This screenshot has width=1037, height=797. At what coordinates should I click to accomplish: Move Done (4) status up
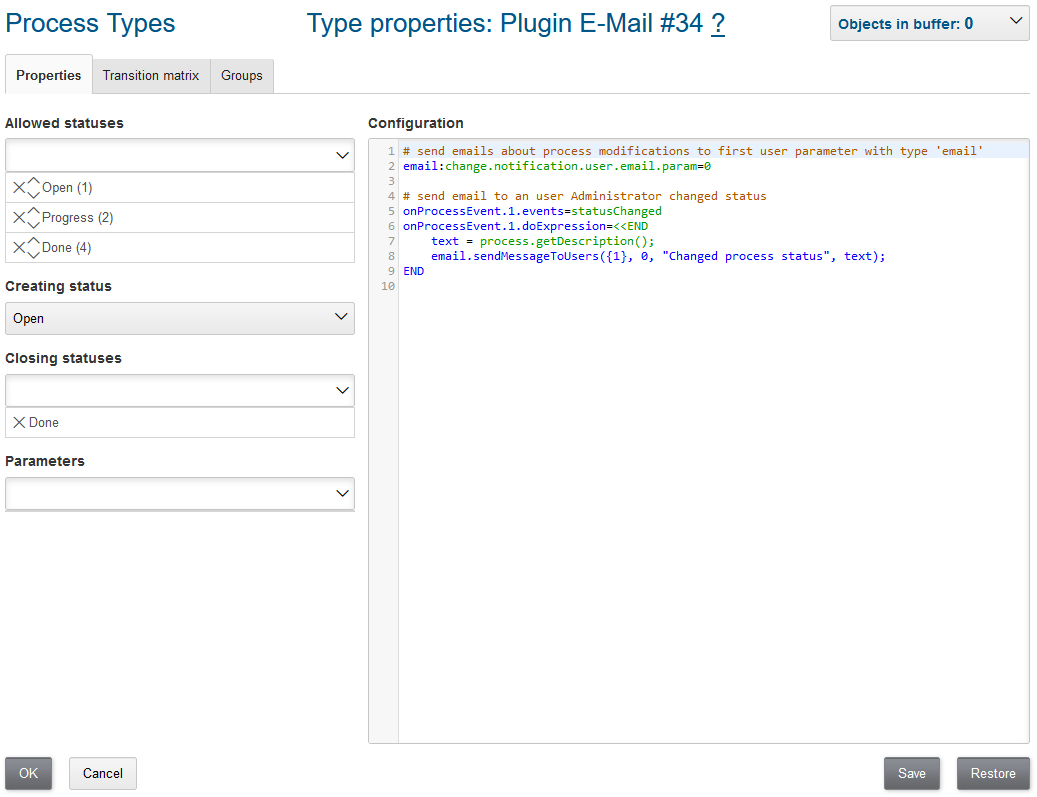34,241
